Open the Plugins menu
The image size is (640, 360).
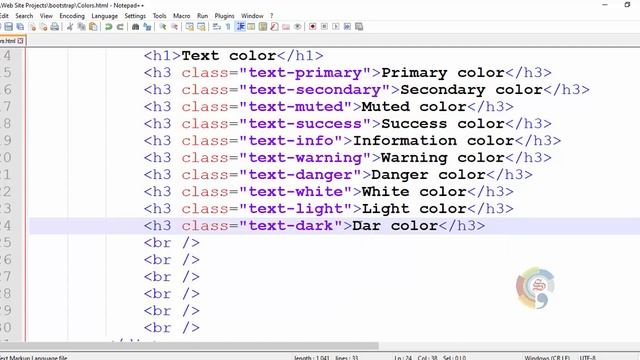point(224,16)
